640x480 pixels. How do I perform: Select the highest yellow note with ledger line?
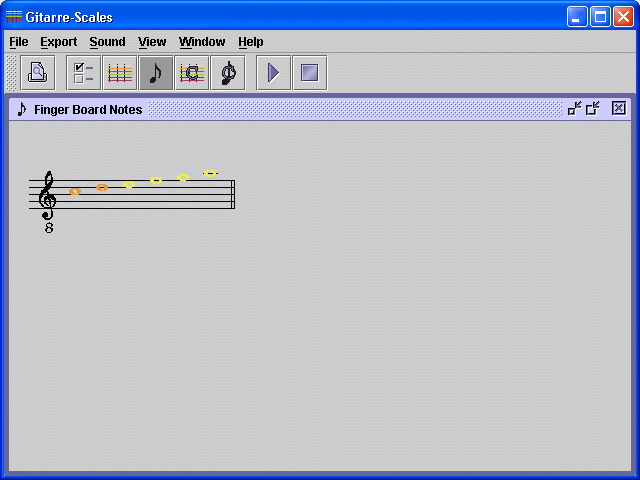pos(210,173)
